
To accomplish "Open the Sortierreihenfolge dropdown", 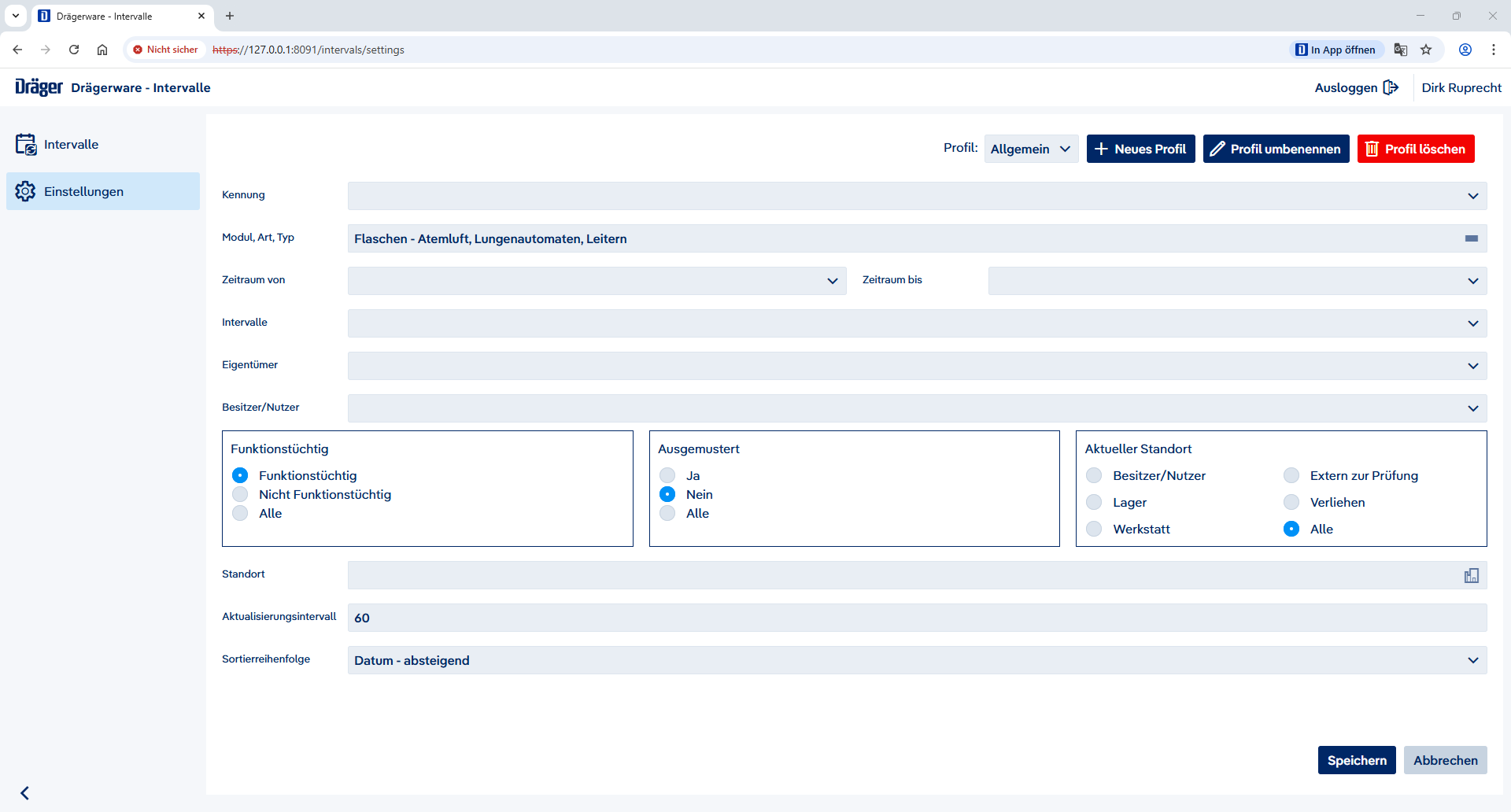I will click(x=1472, y=660).
